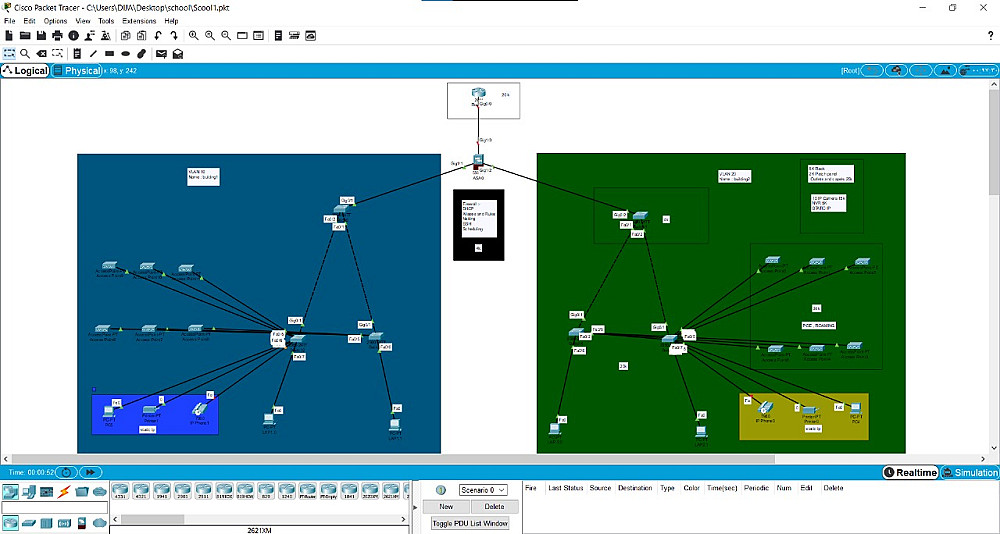Open the Extensions menu
Image resolution: width=1000 pixels, height=534 pixels.
tap(139, 21)
